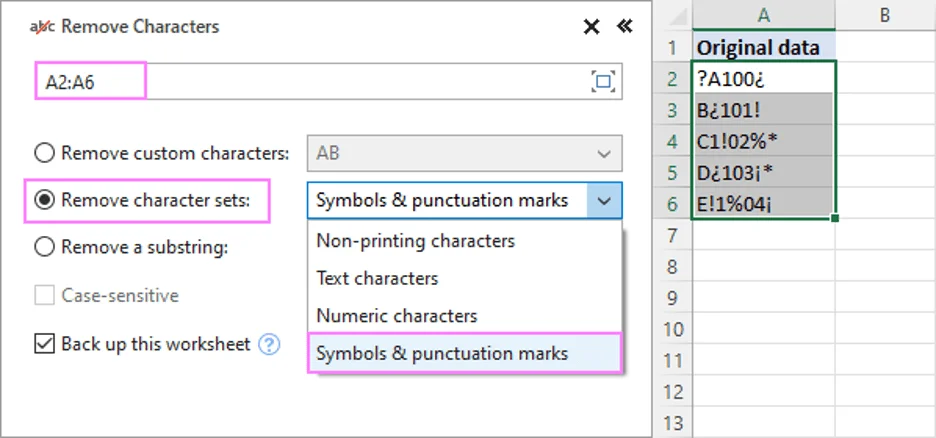This screenshot has width=936, height=438.
Task: Select Symbols & punctuation marks list item
Action: tap(442, 353)
